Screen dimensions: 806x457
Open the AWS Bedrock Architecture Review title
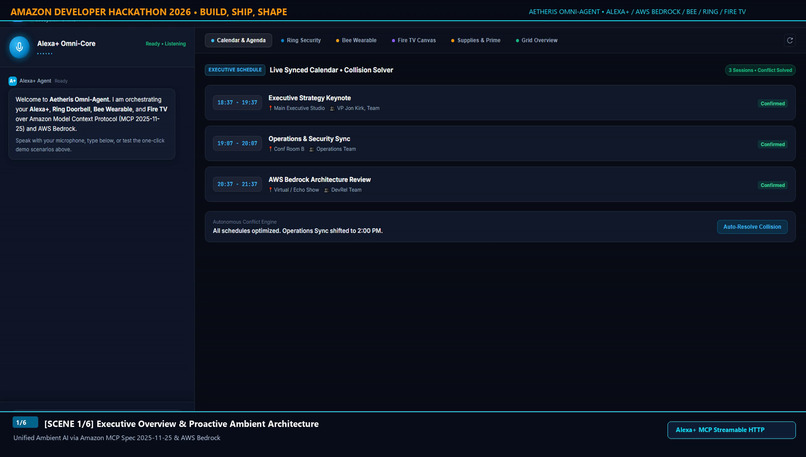(x=319, y=179)
